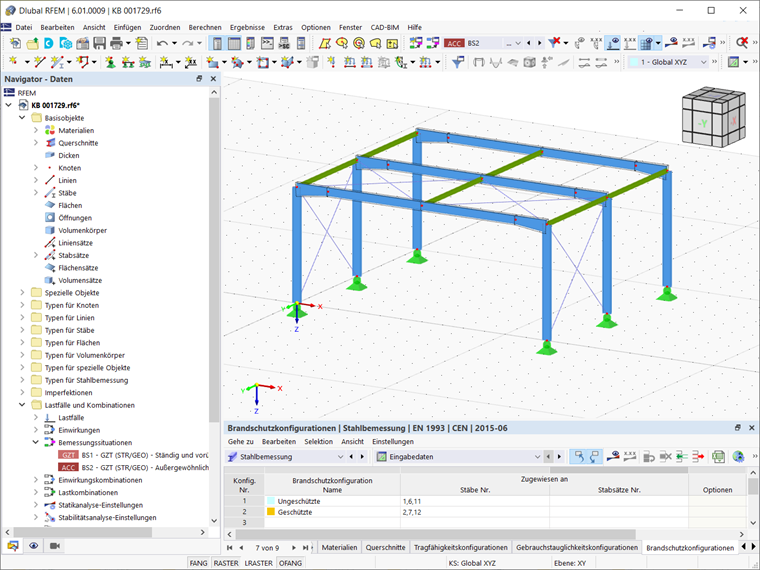Open the Eingabedaten dropdown
This screenshot has width=760, height=570.
point(537,457)
